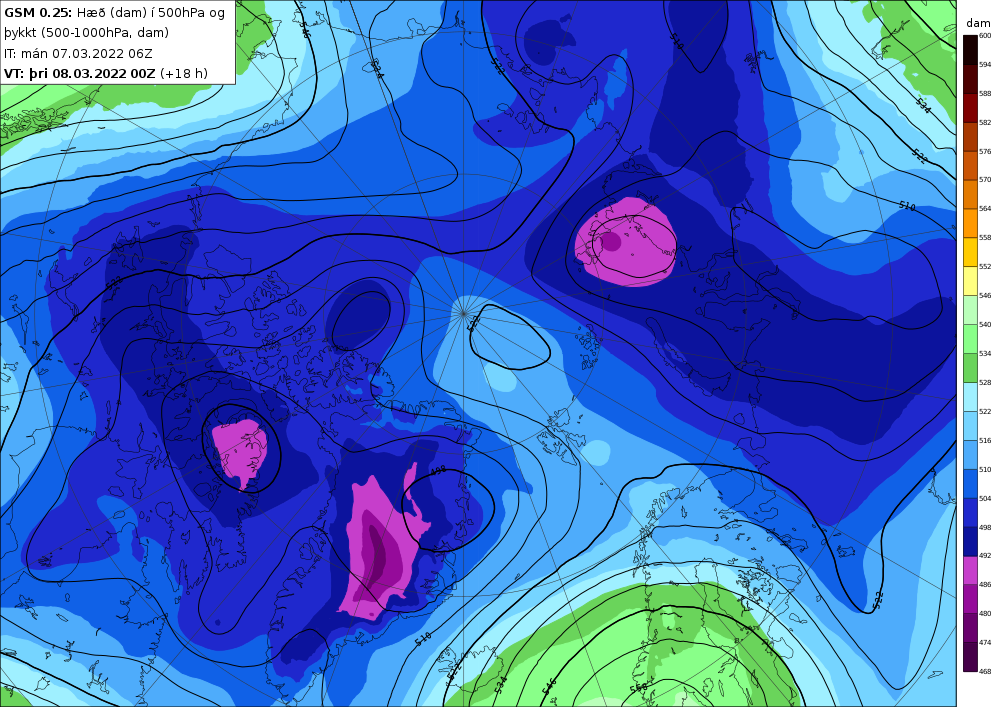
Task: Select the dark red legend swatch between 588 and 582
Action: point(970,108)
